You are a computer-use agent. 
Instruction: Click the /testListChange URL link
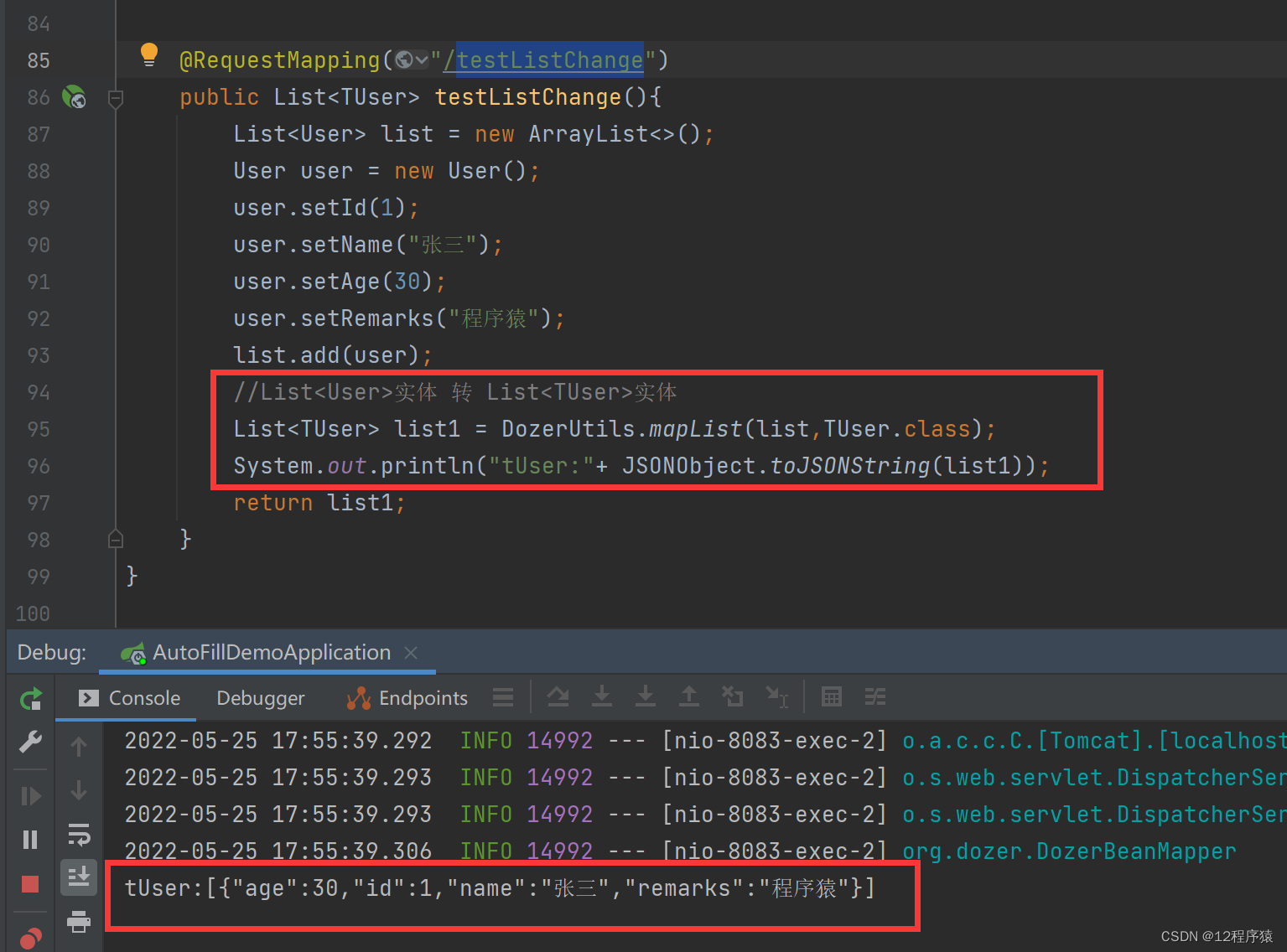[543, 60]
